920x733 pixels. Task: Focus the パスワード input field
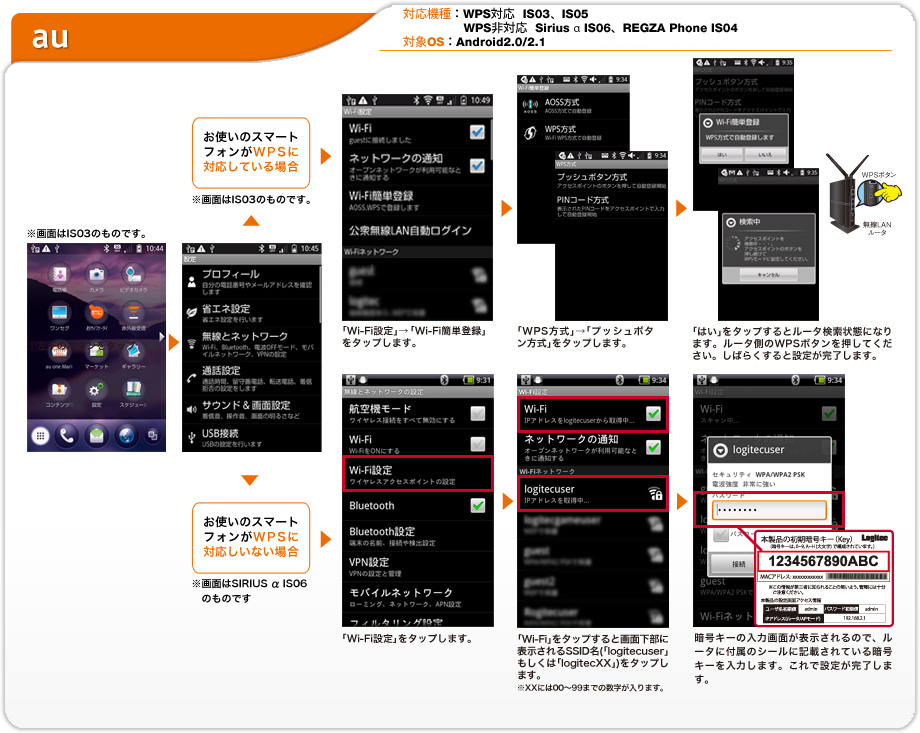[x=769, y=510]
